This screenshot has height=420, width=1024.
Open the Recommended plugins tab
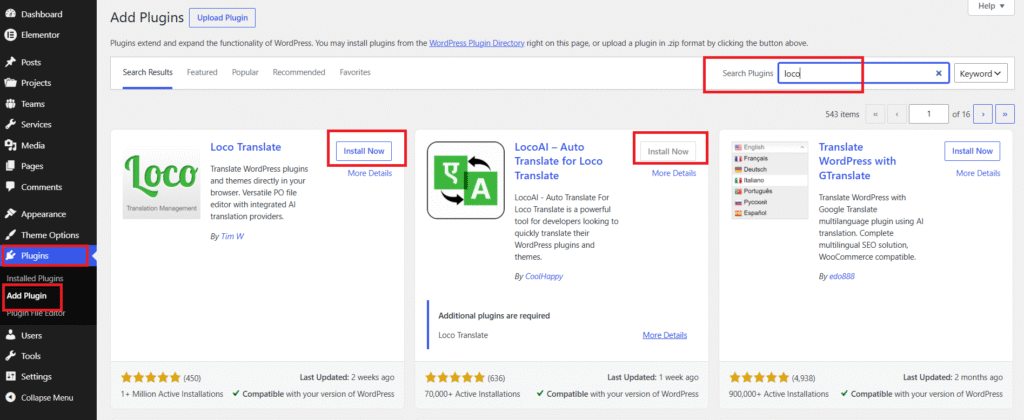(298, 73)
